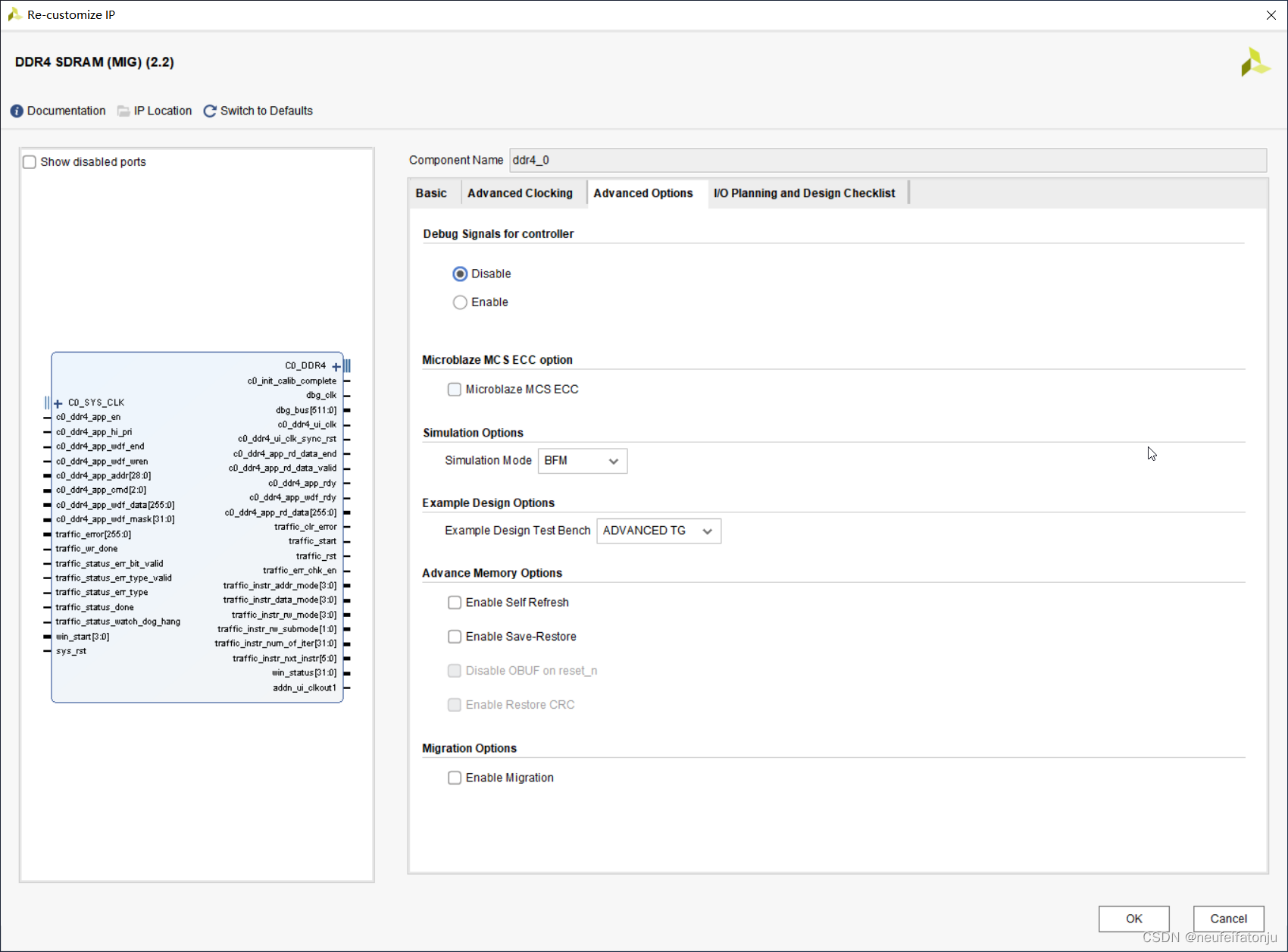Select the traffic_start port

312,541
